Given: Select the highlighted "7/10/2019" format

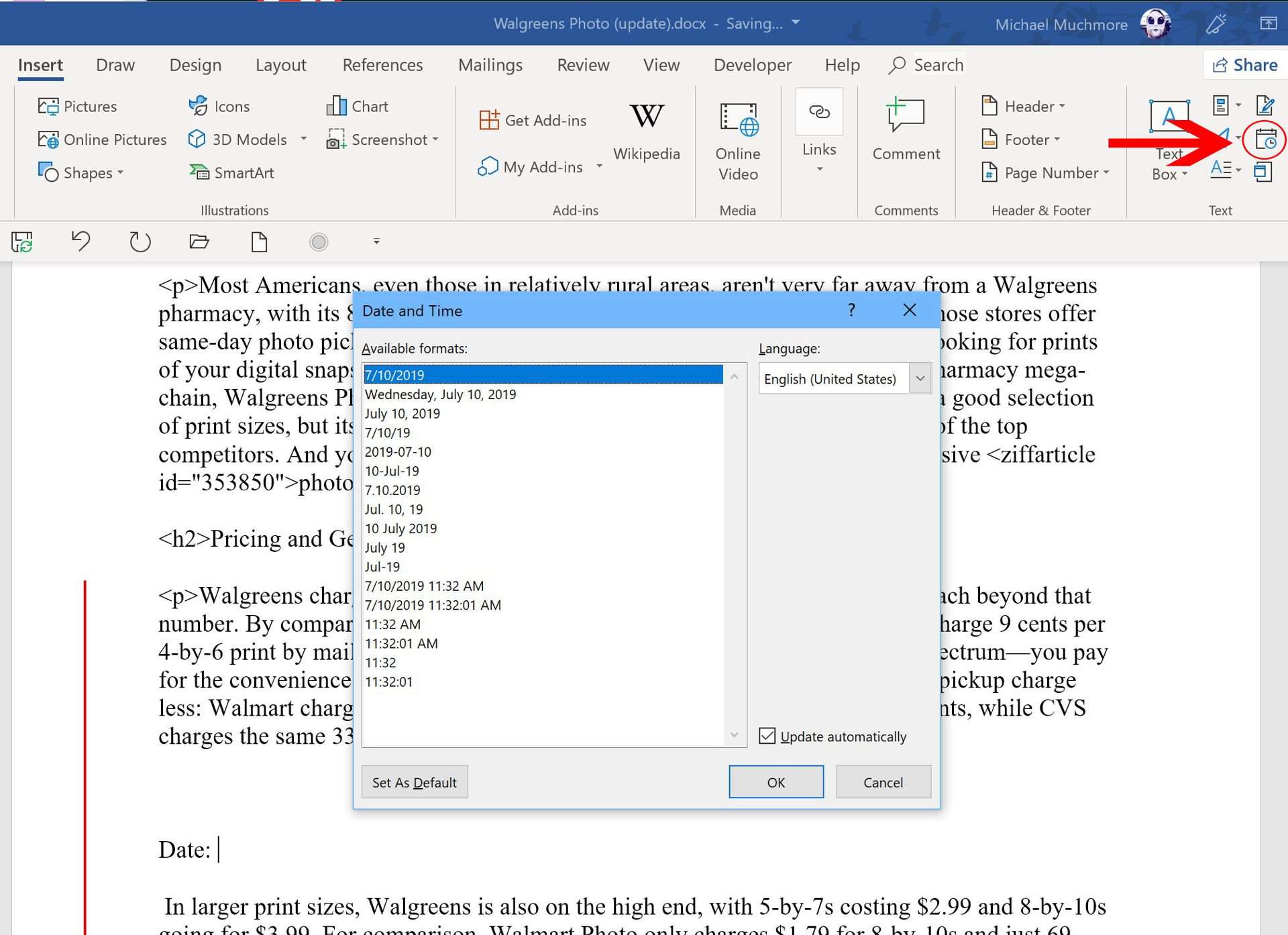Looking at the screenshot, I should pos(543,375).
